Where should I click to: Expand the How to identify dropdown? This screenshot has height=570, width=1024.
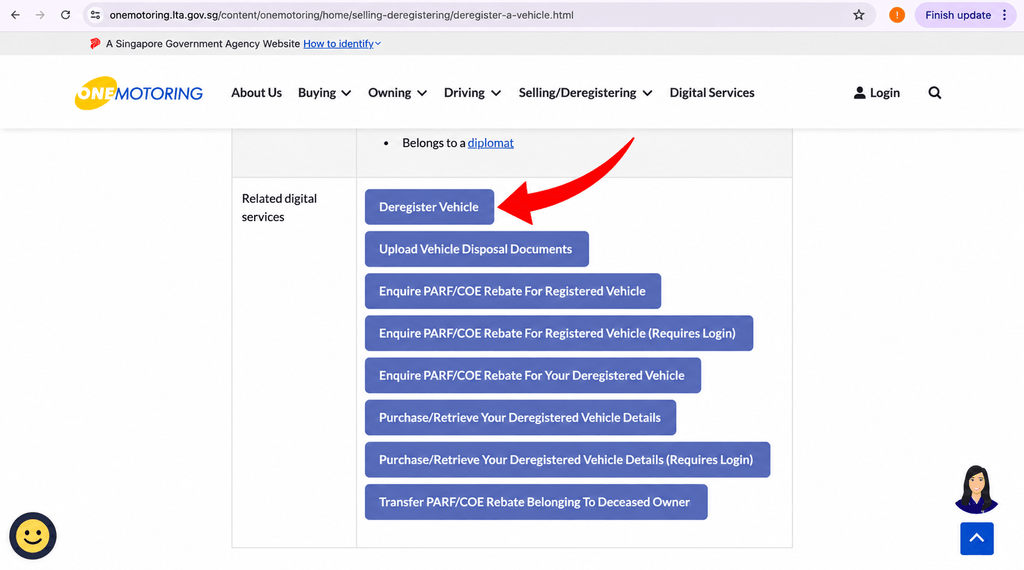click(342, 44)
